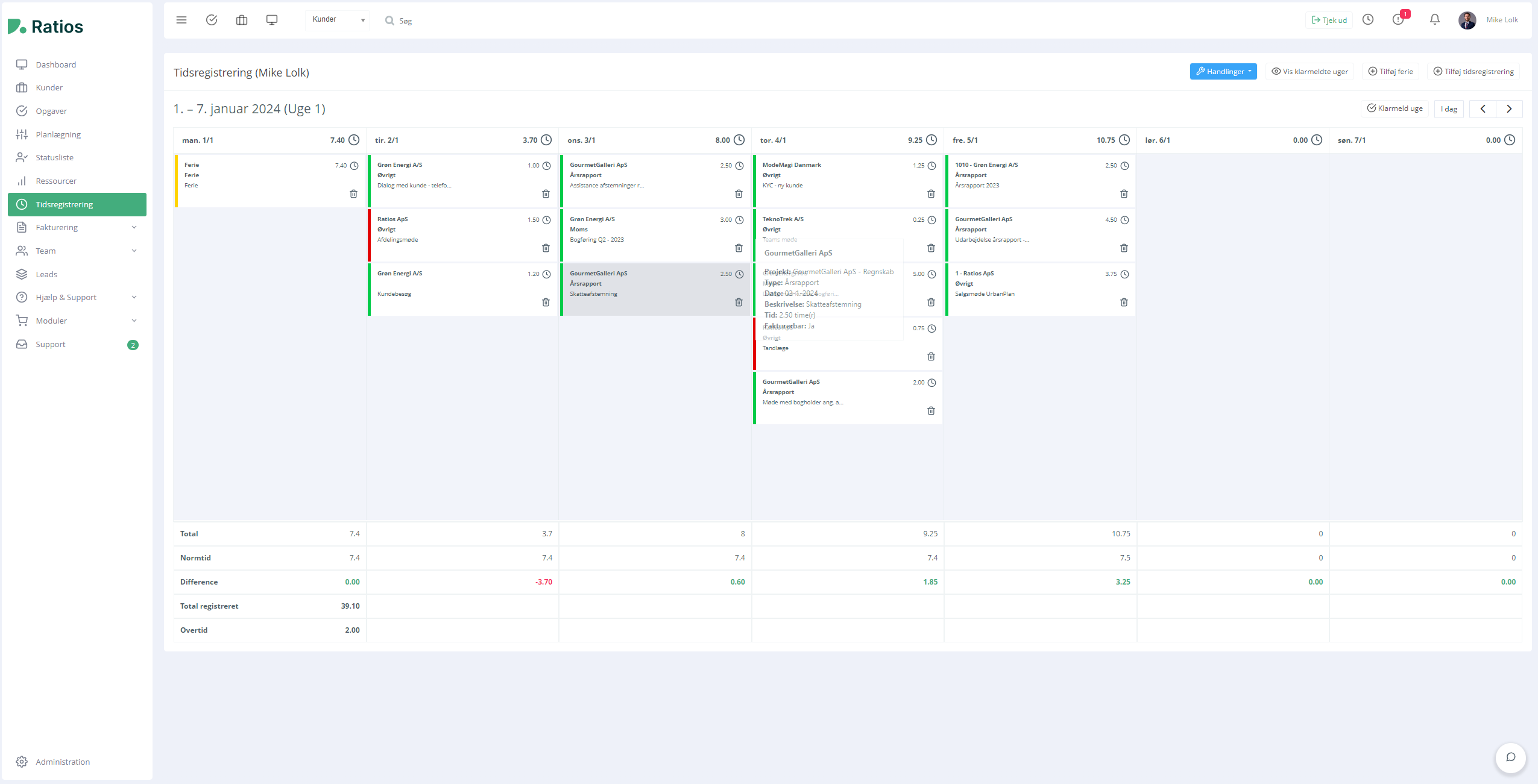The height and width of the screenshot is (784, 1538).
Task: Open Opgaver in sidebar
Action: (77, 111)
